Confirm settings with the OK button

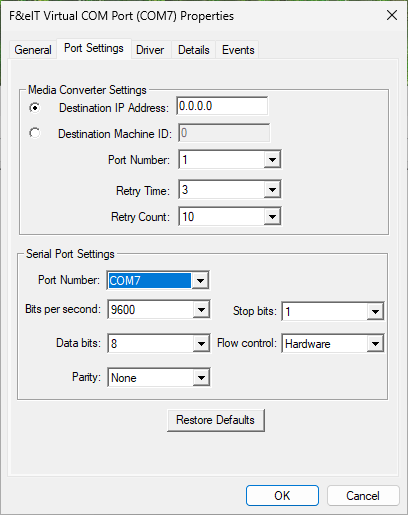pos(282,496)
